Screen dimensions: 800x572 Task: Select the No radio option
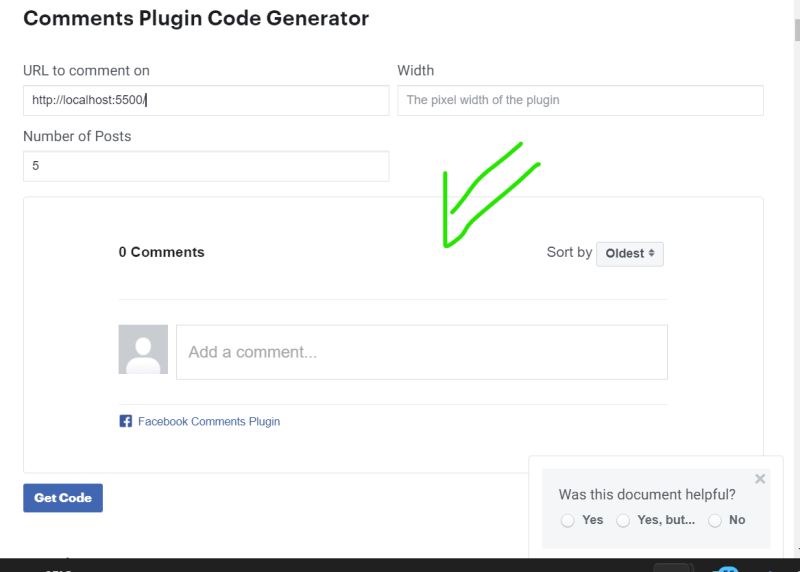[715, 520]
